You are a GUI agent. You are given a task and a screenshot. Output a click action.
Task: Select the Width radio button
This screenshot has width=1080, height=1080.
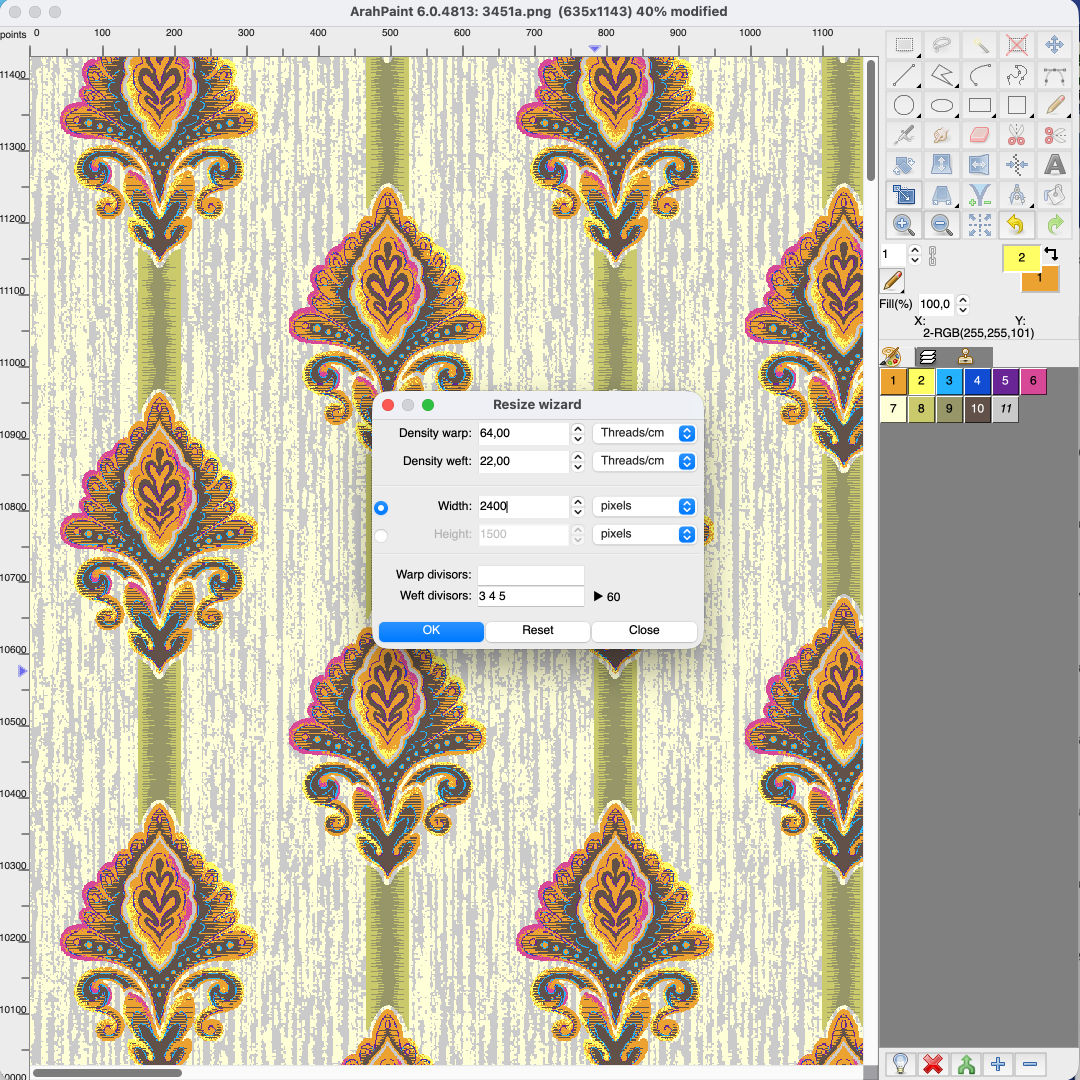(x=381, y=508)
